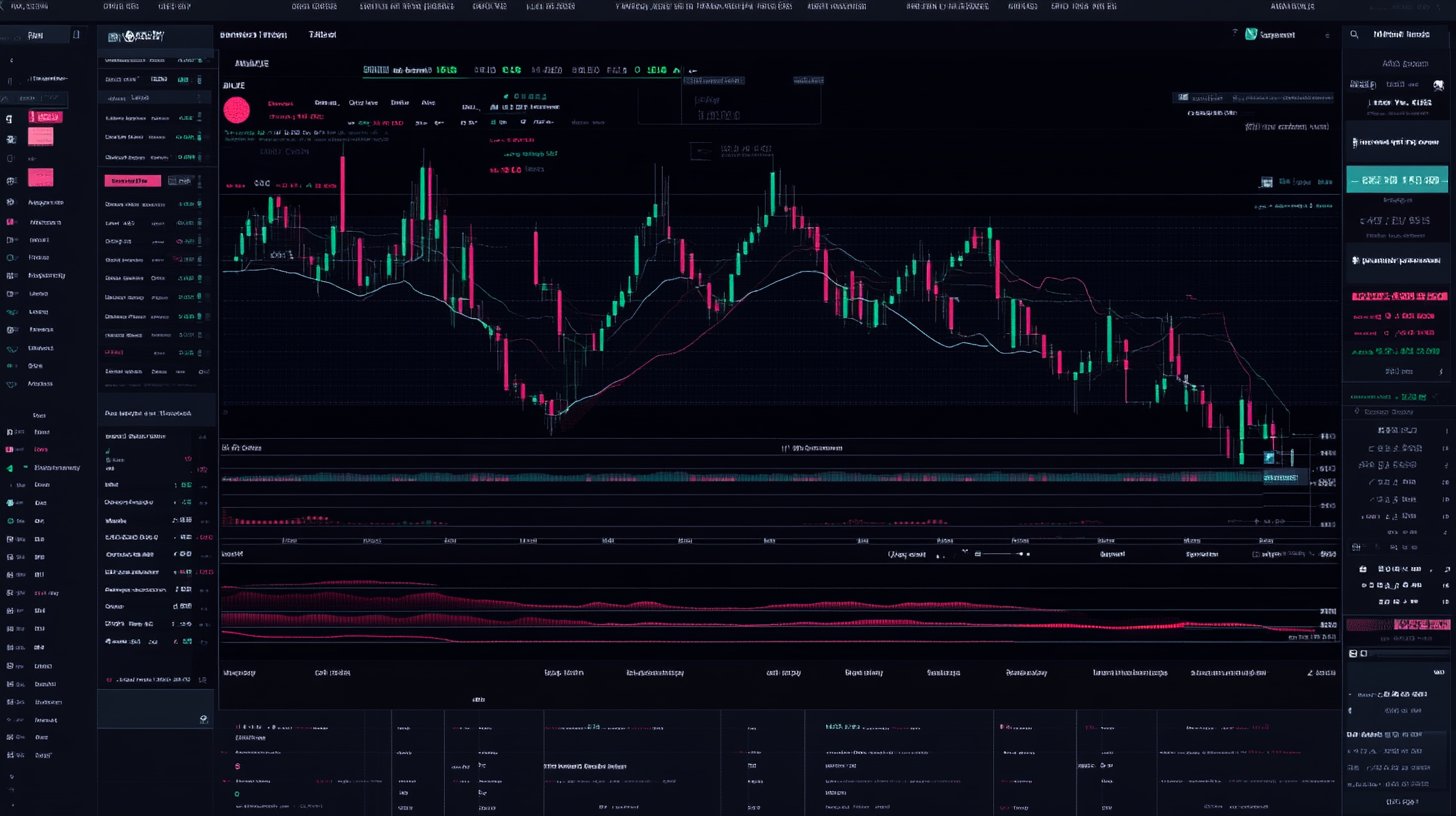The image size is (1456, 816).
Task: Click the large pink circle asset logo
Action: (236, 109)
